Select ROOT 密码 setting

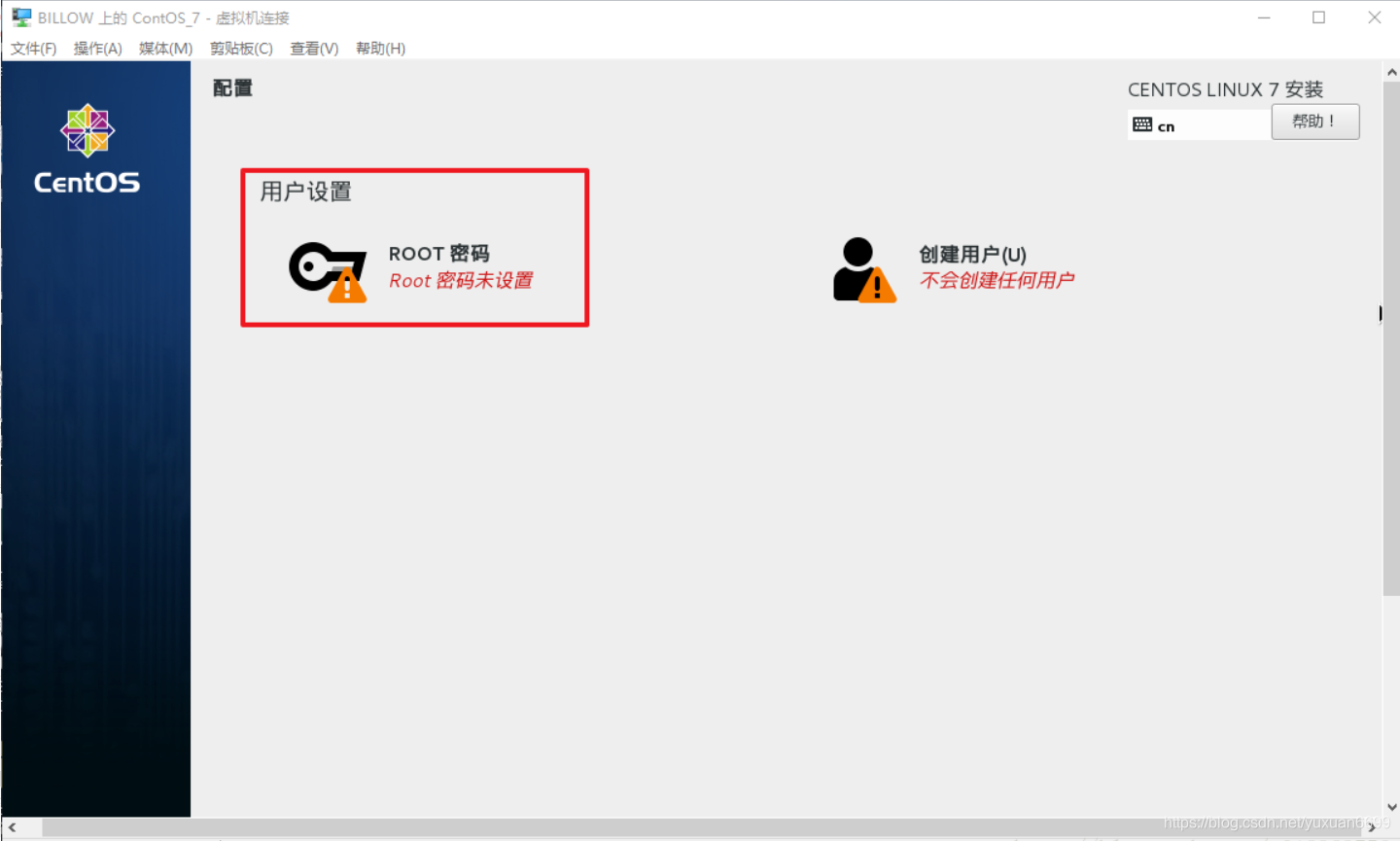click(439, 254)
